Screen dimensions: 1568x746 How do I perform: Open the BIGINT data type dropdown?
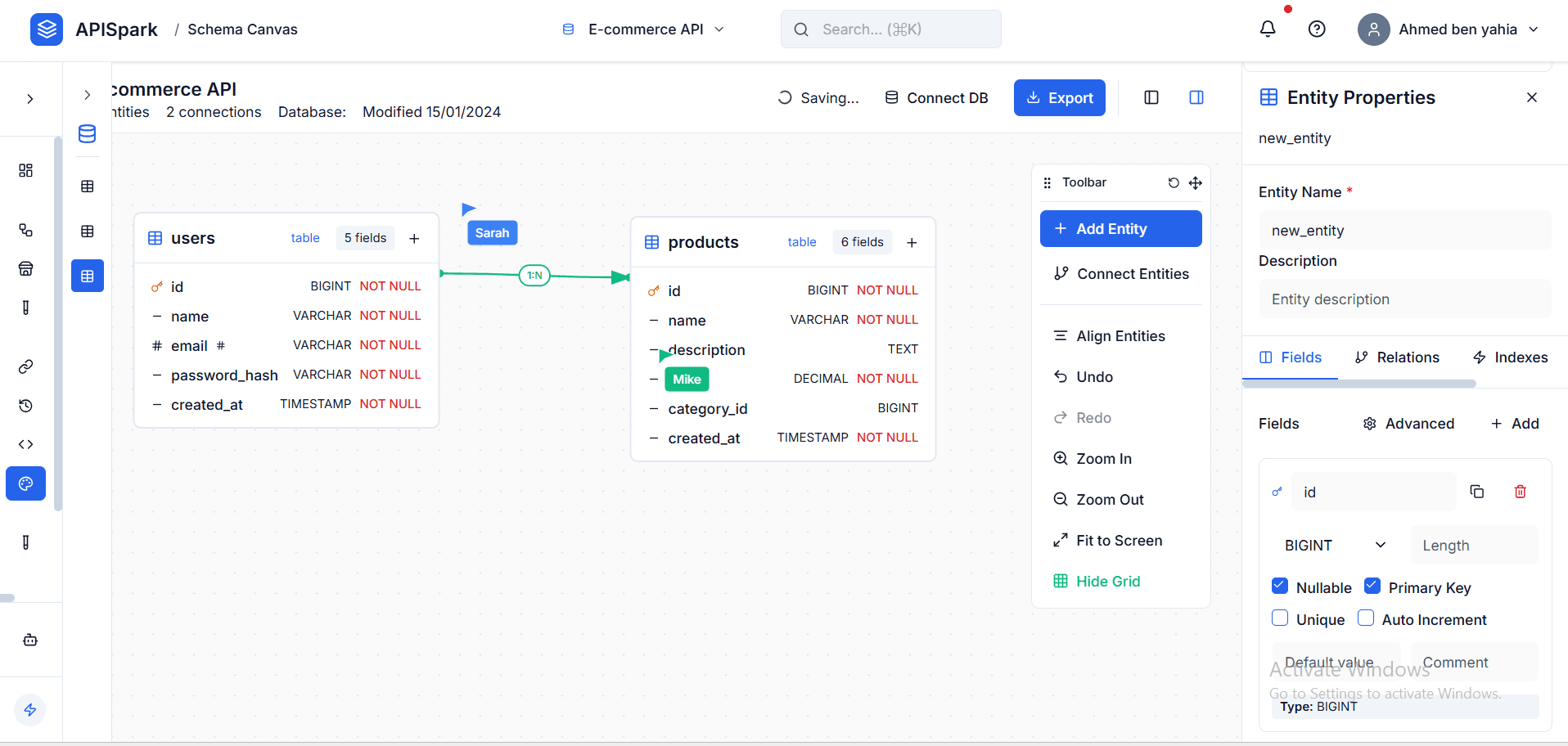[x=1336, y=545]
